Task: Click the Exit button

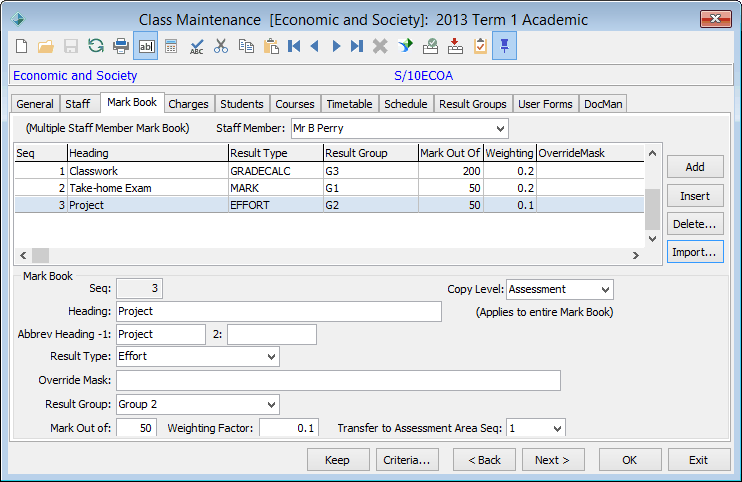Action: pos(699,460)
